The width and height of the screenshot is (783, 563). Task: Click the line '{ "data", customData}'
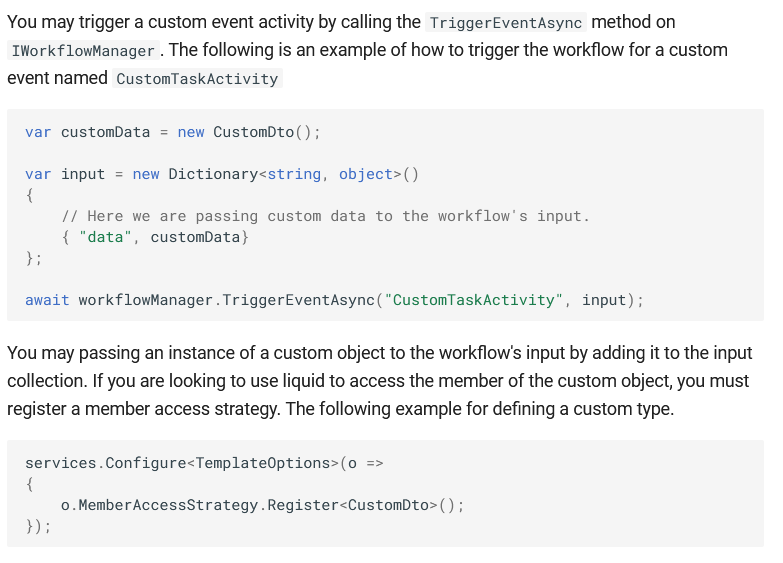(x=155, y=237)
